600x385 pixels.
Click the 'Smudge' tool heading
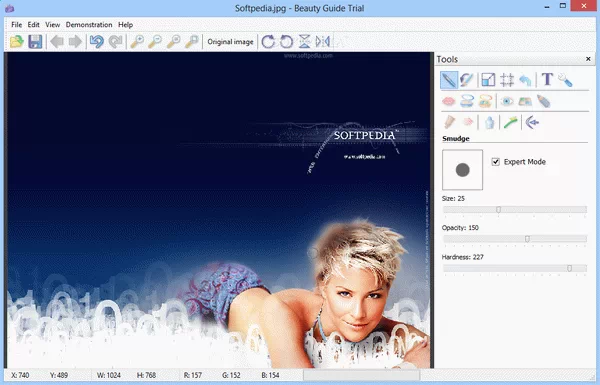coord(456,139)
